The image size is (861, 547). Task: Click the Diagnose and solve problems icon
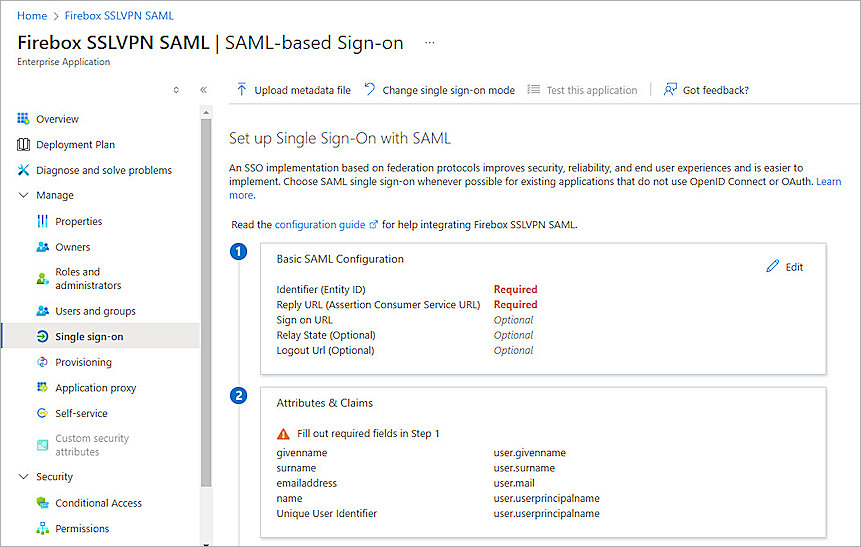point(23,170)
